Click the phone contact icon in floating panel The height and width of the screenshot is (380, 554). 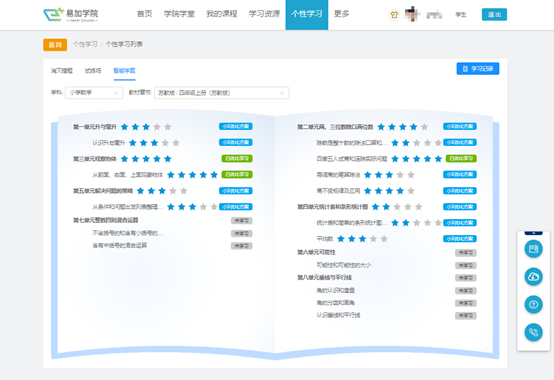(x=533, y=332)
